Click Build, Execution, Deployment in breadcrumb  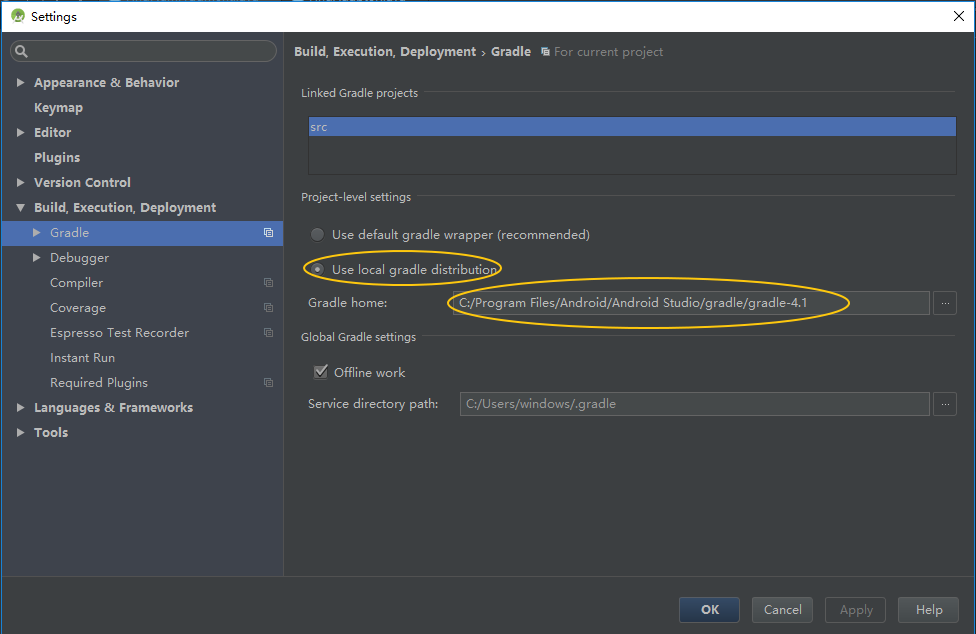[x=385, y=52]
